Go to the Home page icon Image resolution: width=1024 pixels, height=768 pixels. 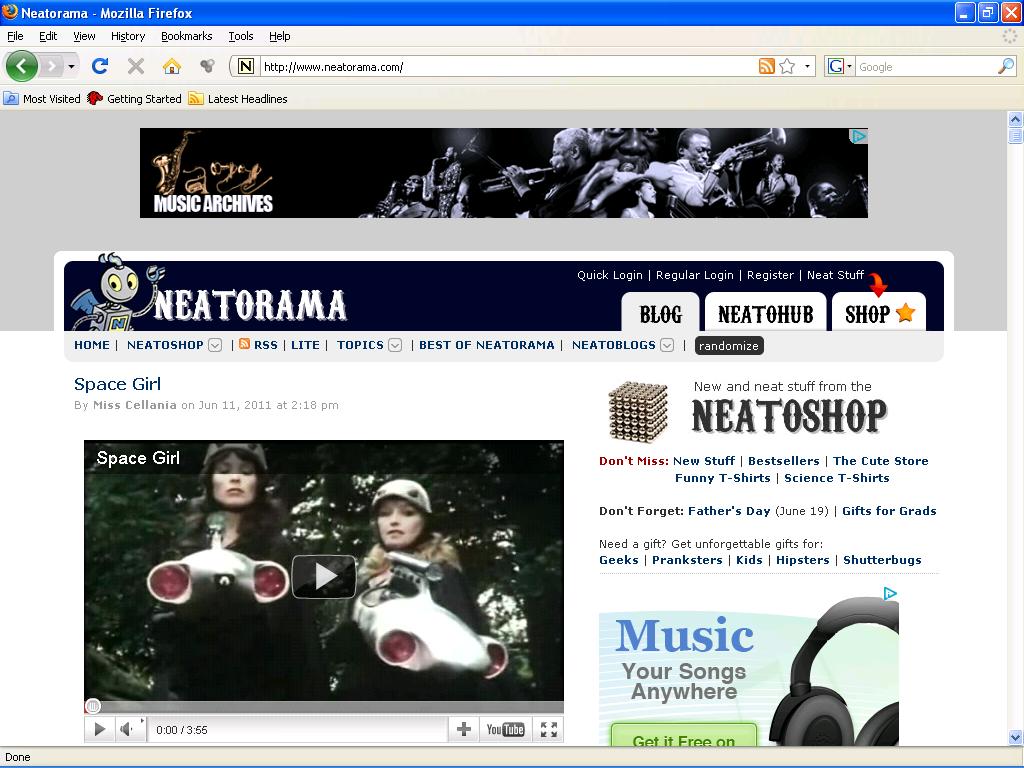click(172, 66)
